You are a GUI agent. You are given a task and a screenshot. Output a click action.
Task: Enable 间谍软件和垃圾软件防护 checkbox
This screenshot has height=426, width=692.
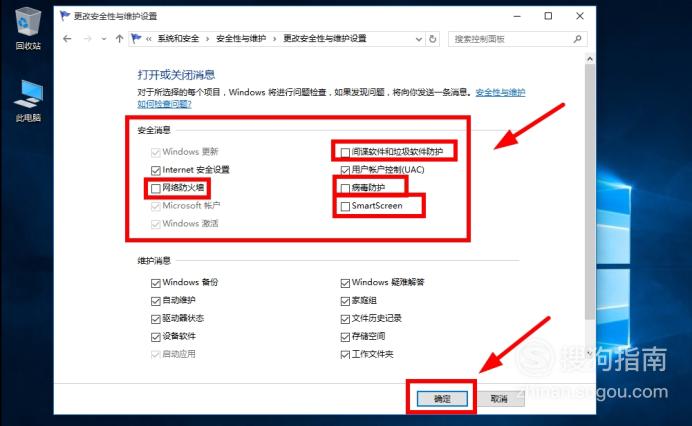pos(345,152)
